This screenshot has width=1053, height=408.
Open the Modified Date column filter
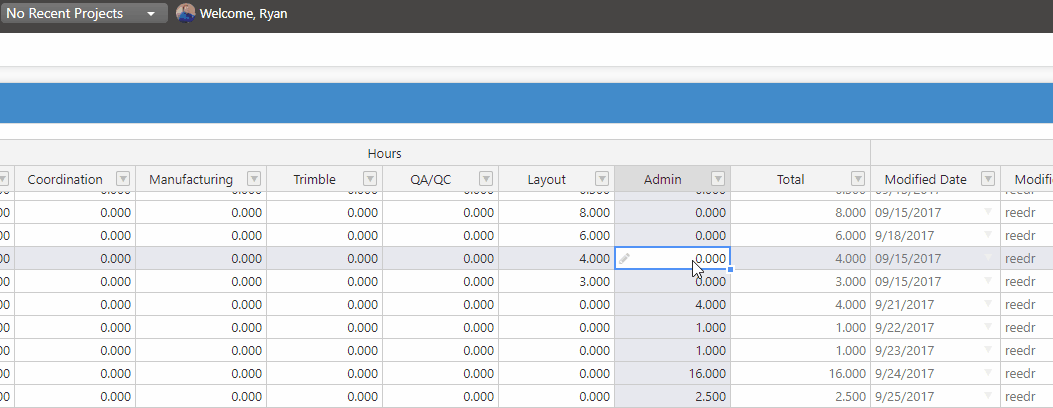click(x=988, y=178)
